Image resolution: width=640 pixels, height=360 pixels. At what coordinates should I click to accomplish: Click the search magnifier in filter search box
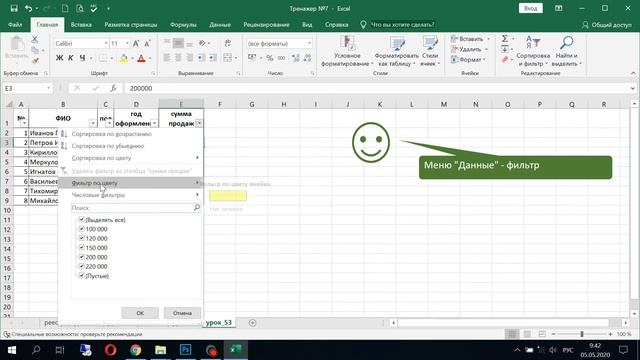197,208
